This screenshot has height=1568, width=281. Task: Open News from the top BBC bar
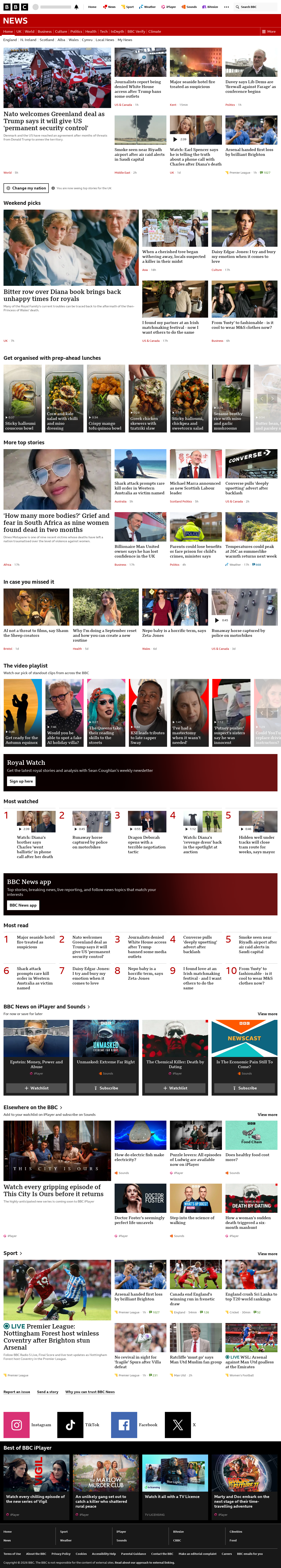coord(110,7)
